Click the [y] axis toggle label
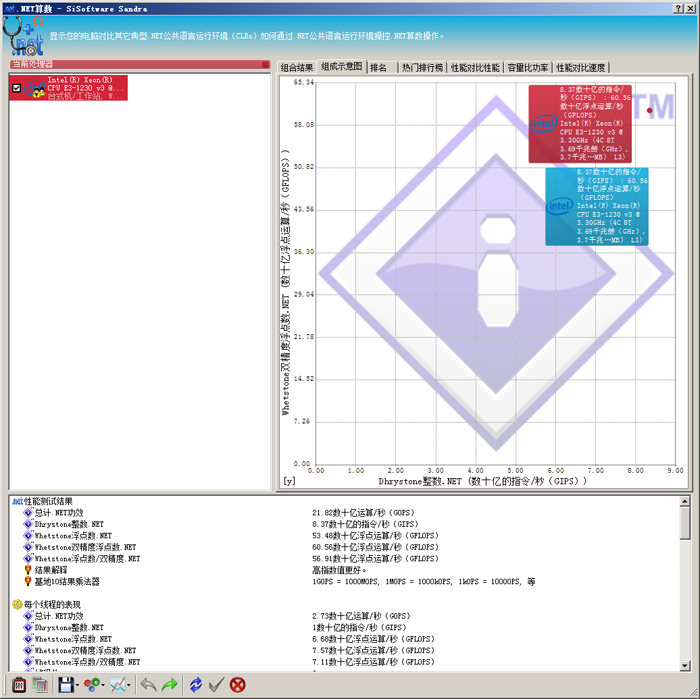Image resolution: width=700 pixels, height=699 pixels. coord(289,481)
